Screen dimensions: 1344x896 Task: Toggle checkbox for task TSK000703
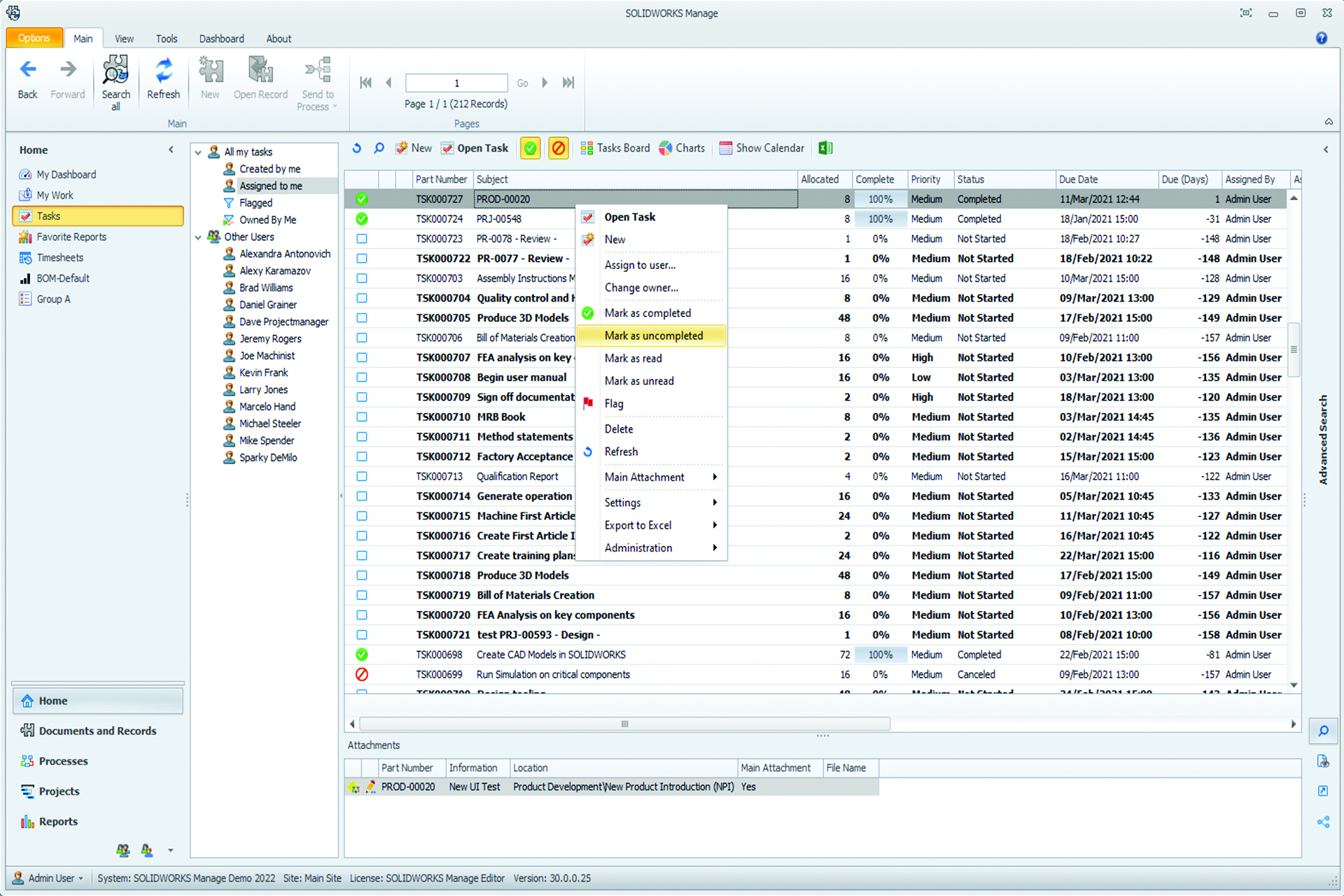[x=362, y=279]
